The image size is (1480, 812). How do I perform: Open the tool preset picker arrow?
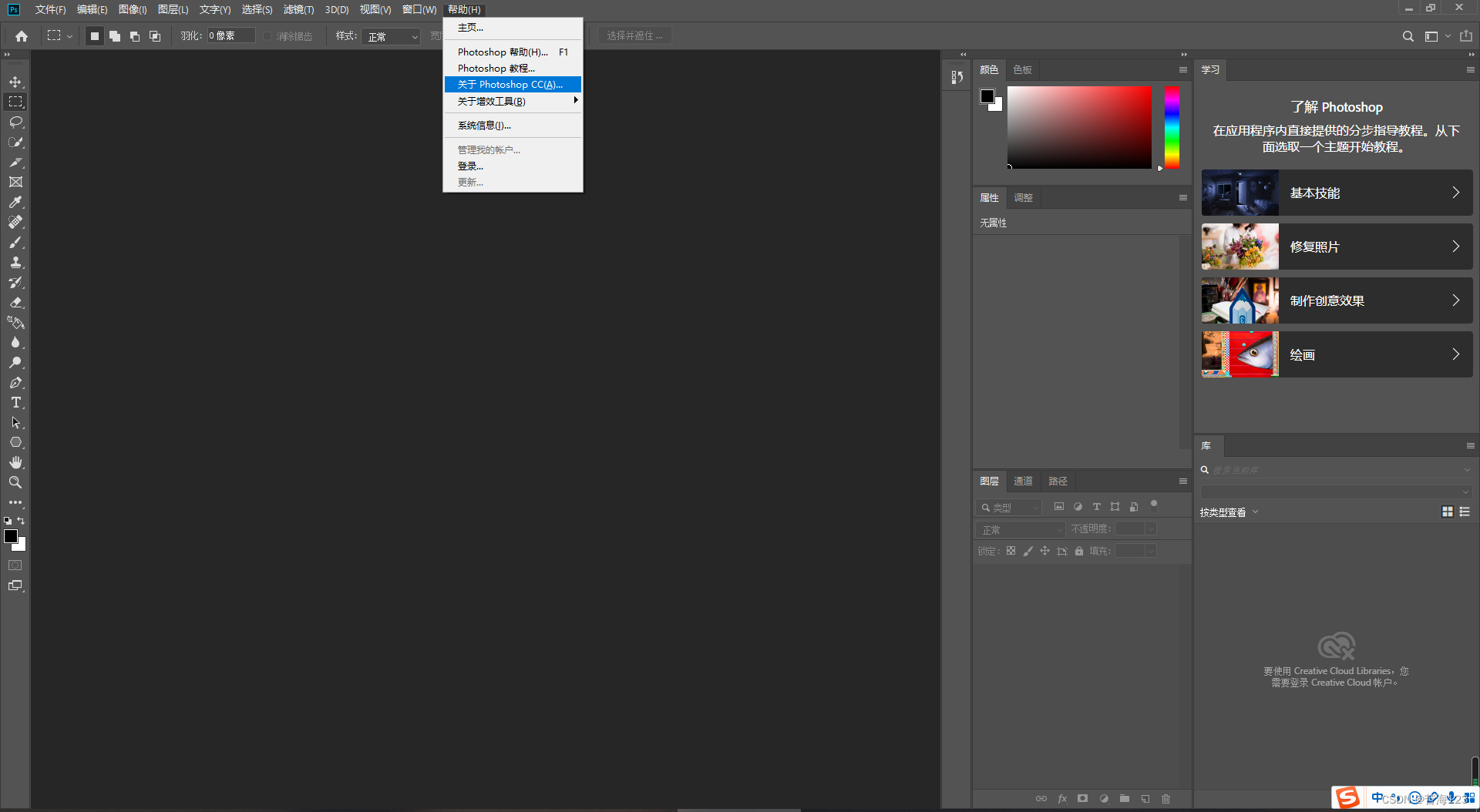click(x=69, y=36)
